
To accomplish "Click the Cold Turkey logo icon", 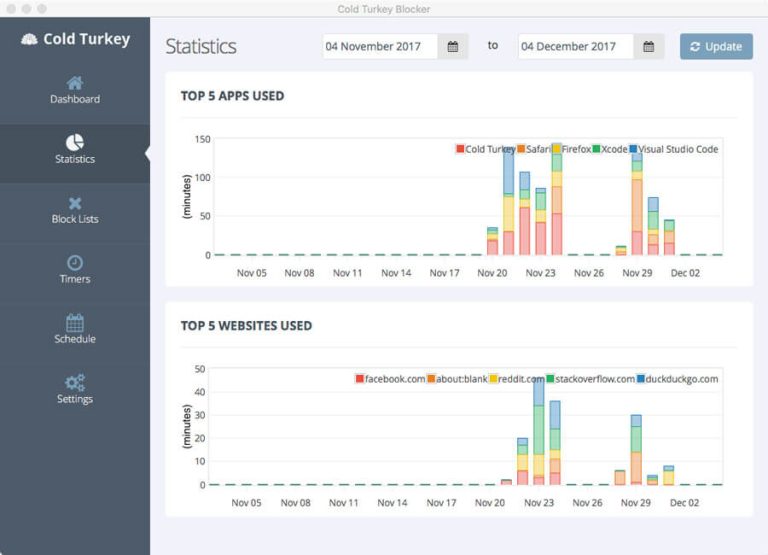I will tap(29, 40).
